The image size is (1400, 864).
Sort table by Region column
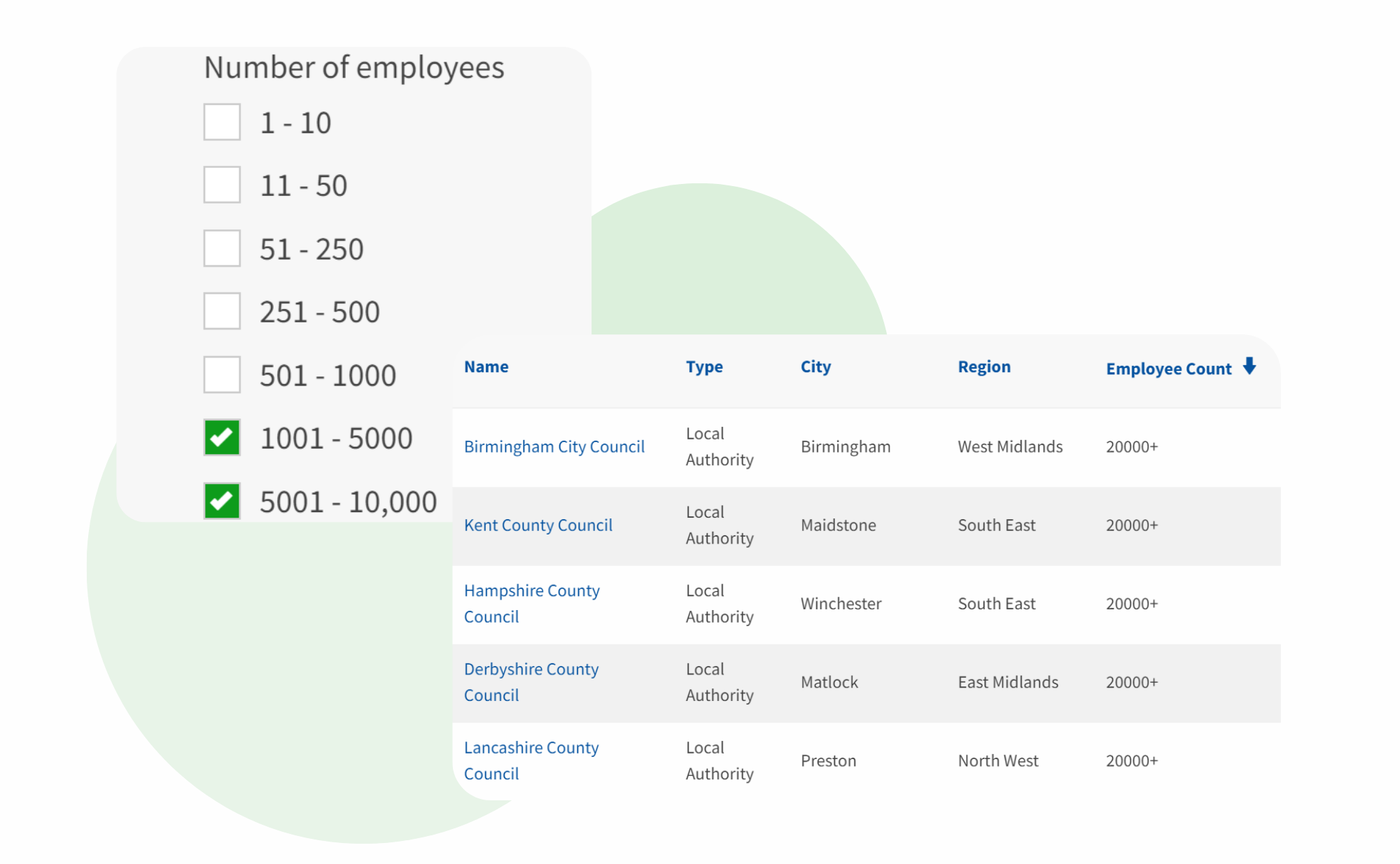click(x=984, y=367)
